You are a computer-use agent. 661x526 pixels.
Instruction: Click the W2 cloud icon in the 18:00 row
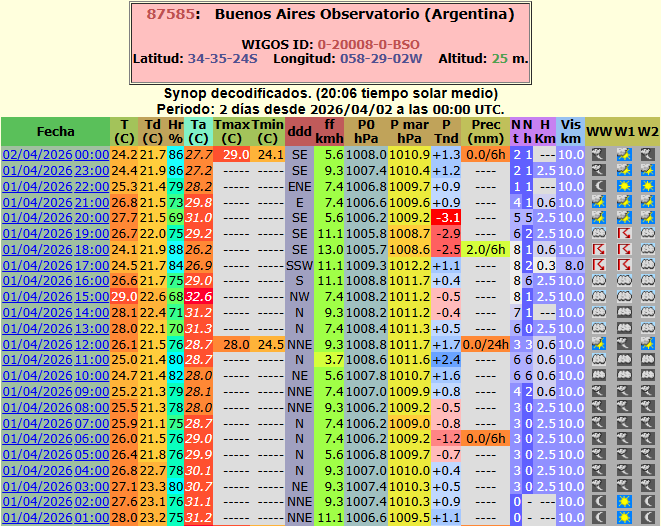(x=648, y=250)
